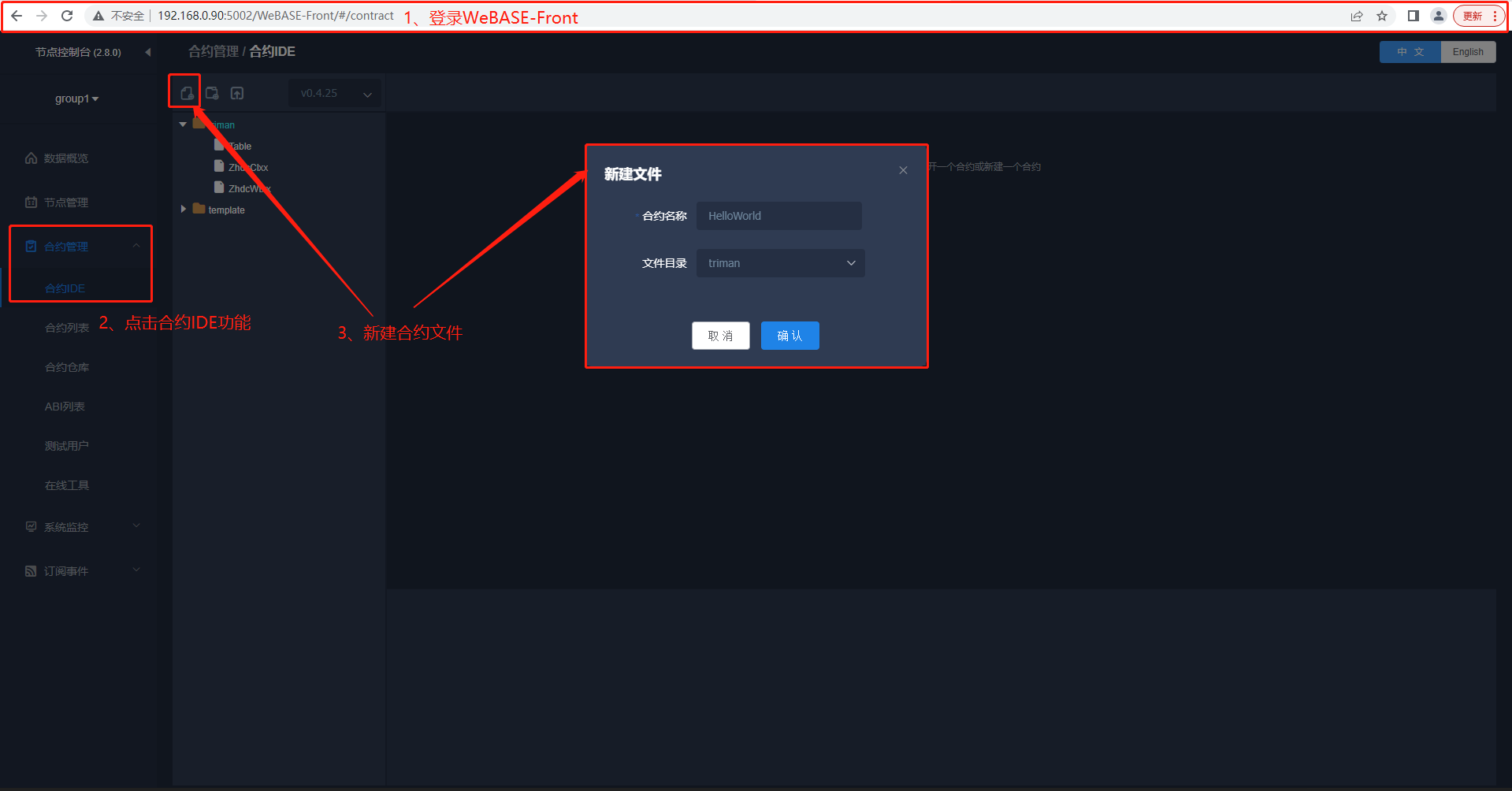This screenshot has width=1512, height=791.
Task: Open 数据概览 in the sidebar
Action: pyautogui.click(x=66, y=158)
